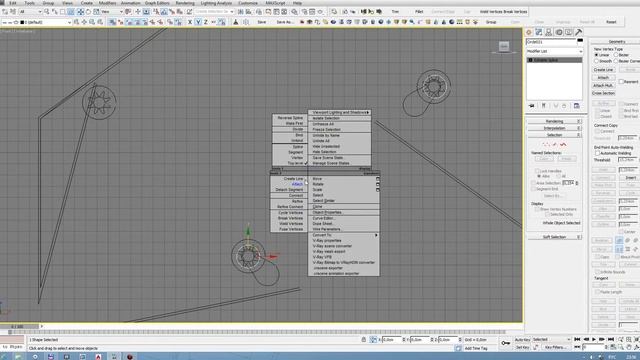
Task: Enable Show Vertex Numbers checkbox
Action: 537,209
